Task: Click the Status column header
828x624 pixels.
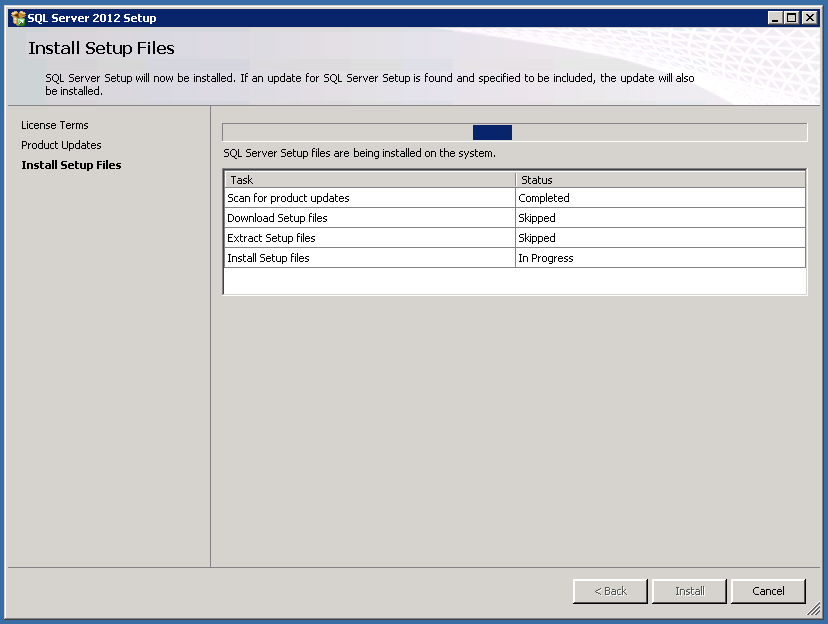Action: pyautogui.click(x=661, y=180)
